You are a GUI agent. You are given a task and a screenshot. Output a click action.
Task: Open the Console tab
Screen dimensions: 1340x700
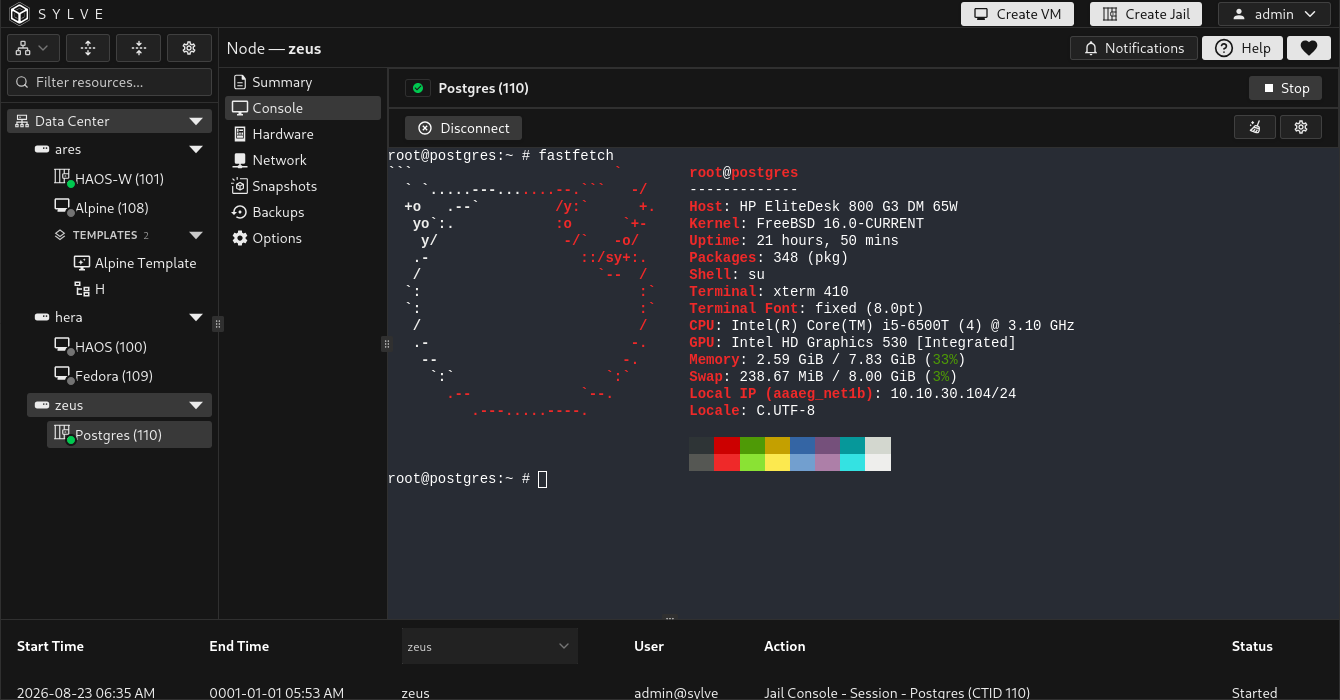[304, 108]
